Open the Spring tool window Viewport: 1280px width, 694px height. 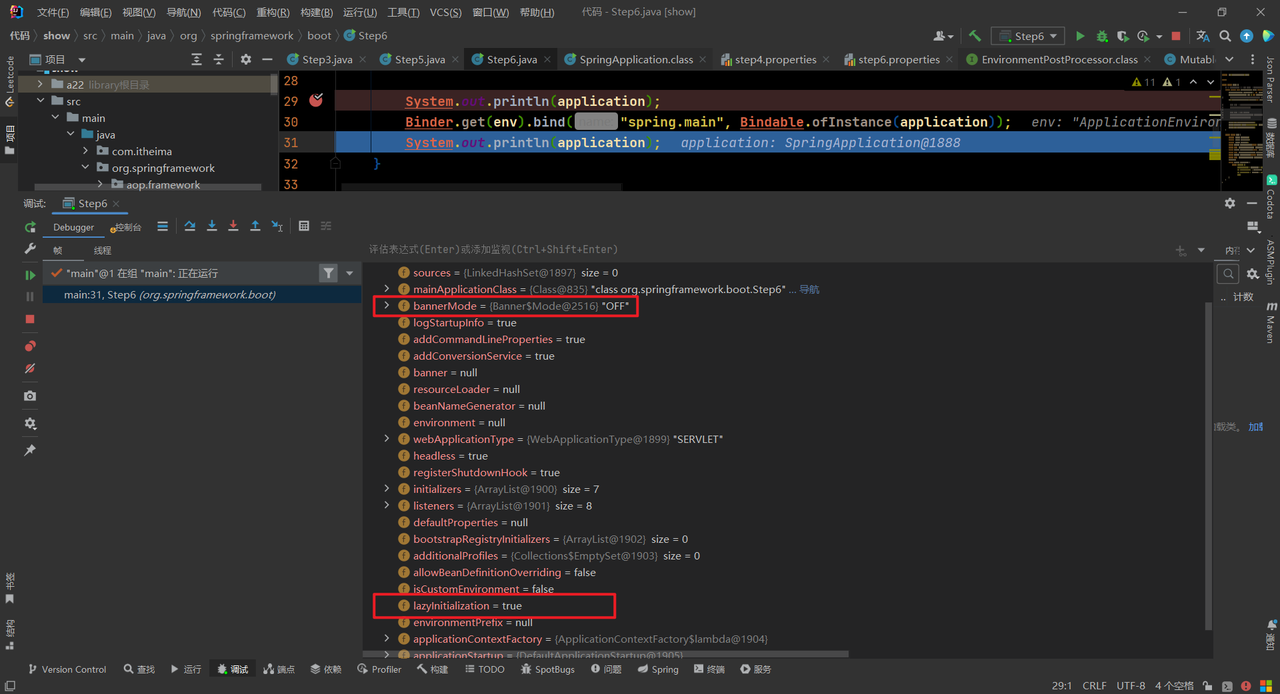point(656,669)
